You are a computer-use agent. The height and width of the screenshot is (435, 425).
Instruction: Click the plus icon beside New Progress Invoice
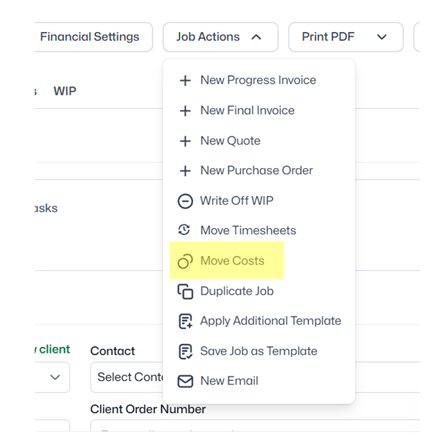click(185, 80)
